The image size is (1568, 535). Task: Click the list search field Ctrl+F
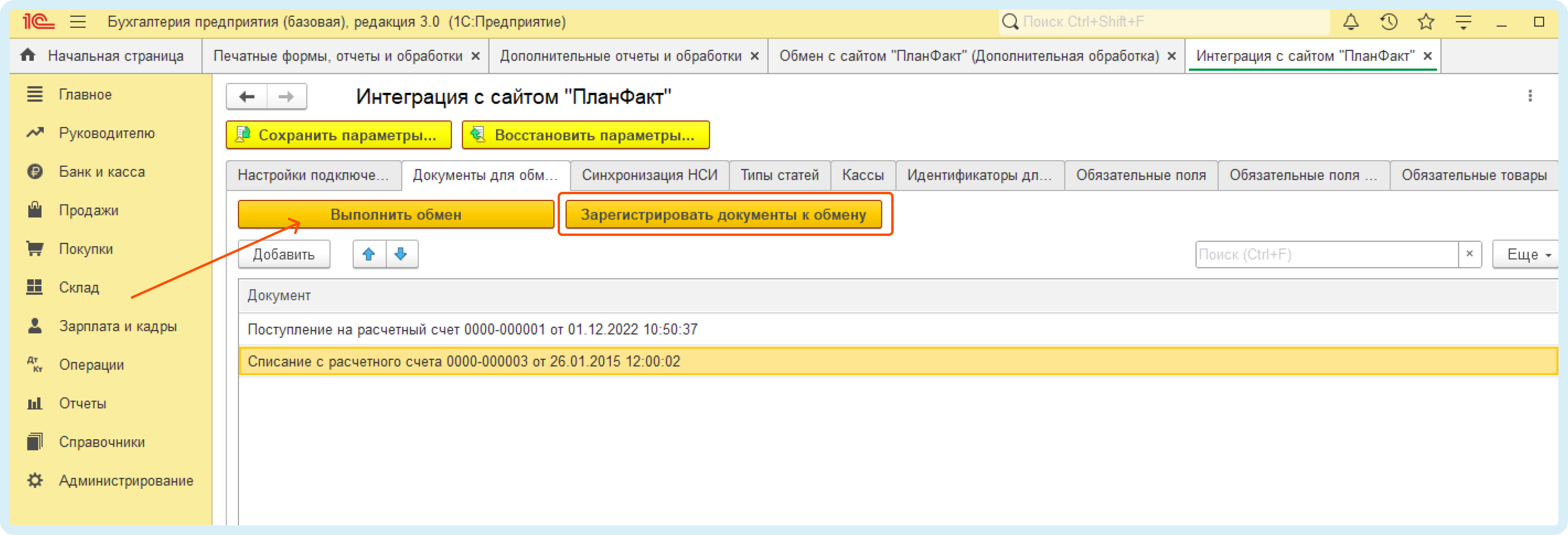[x=1327, y=255]
